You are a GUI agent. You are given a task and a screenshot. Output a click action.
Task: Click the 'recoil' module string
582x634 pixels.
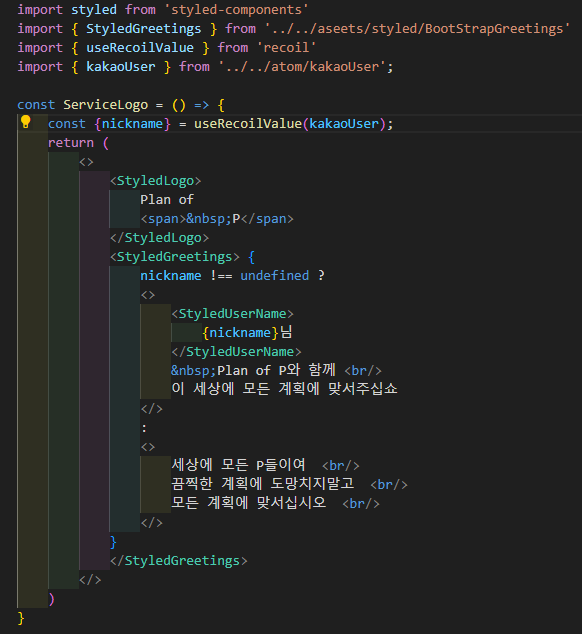point(286,47)
